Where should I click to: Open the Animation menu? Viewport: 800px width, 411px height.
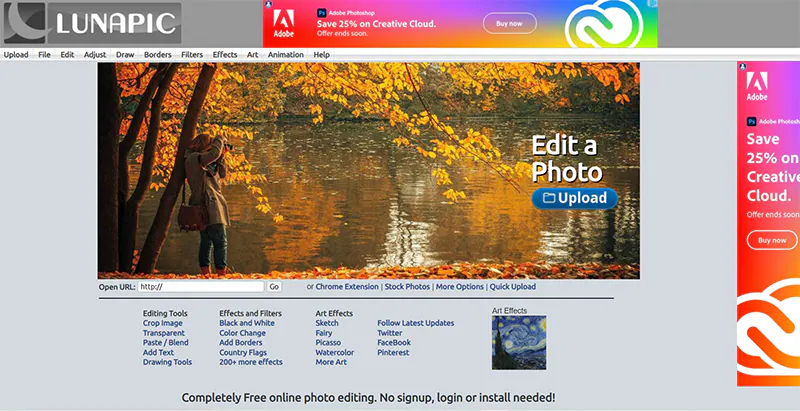pos(286,55)
